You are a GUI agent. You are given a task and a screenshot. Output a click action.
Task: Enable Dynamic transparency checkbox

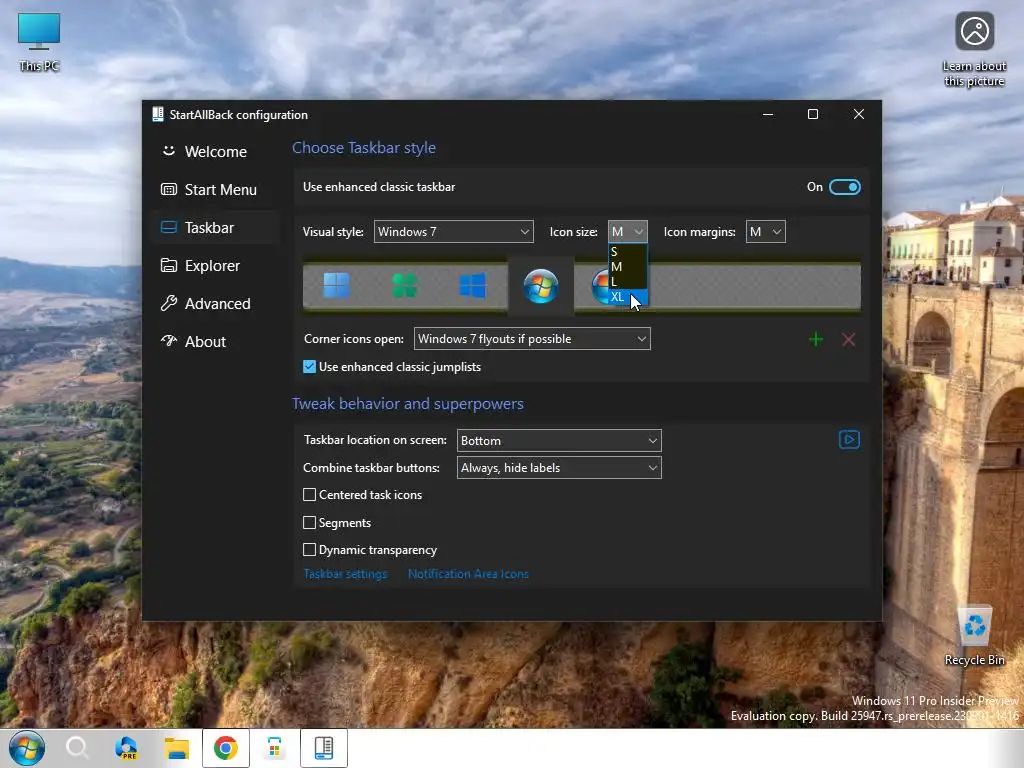310,550
